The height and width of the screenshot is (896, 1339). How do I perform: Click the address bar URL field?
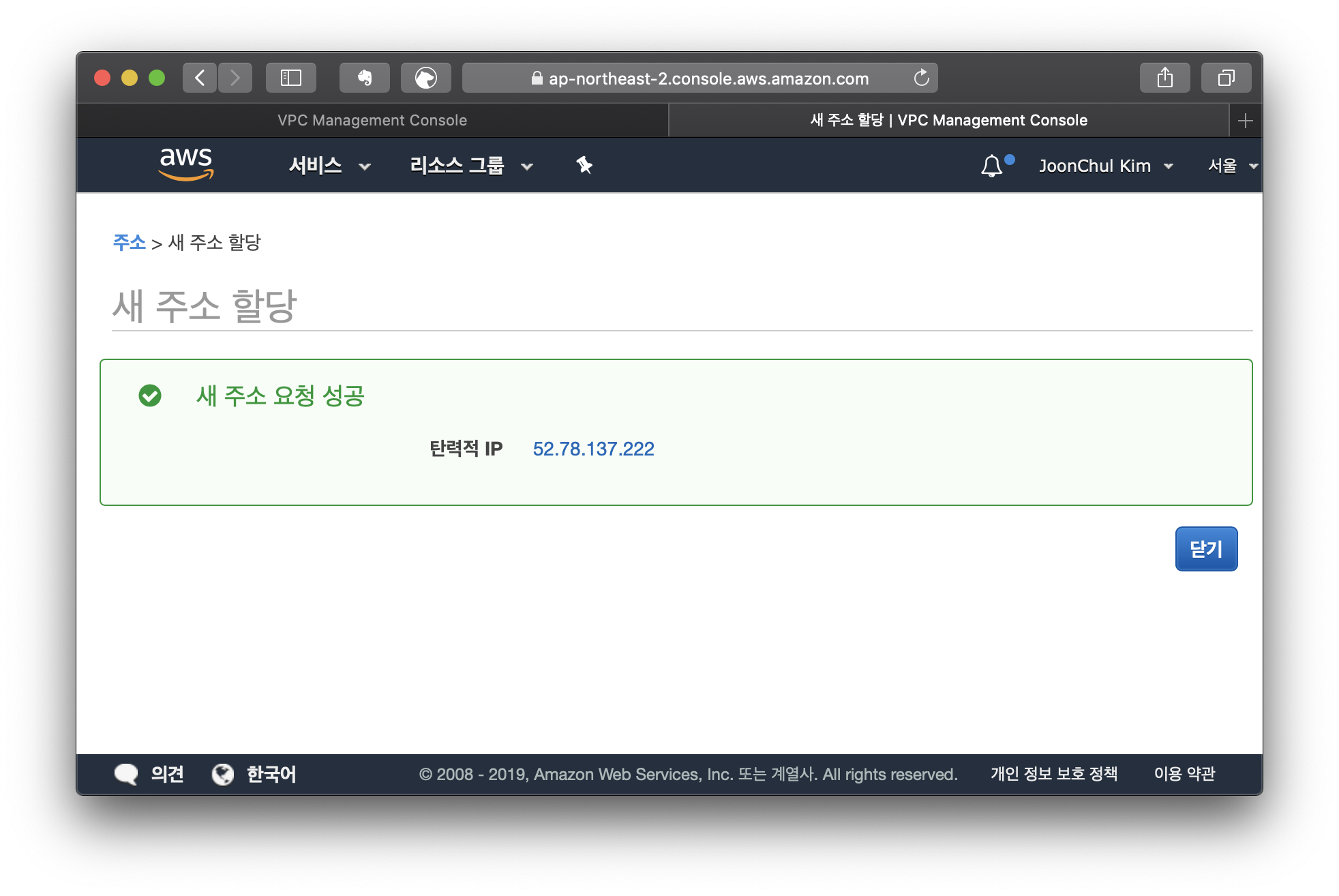click(701, 78)
